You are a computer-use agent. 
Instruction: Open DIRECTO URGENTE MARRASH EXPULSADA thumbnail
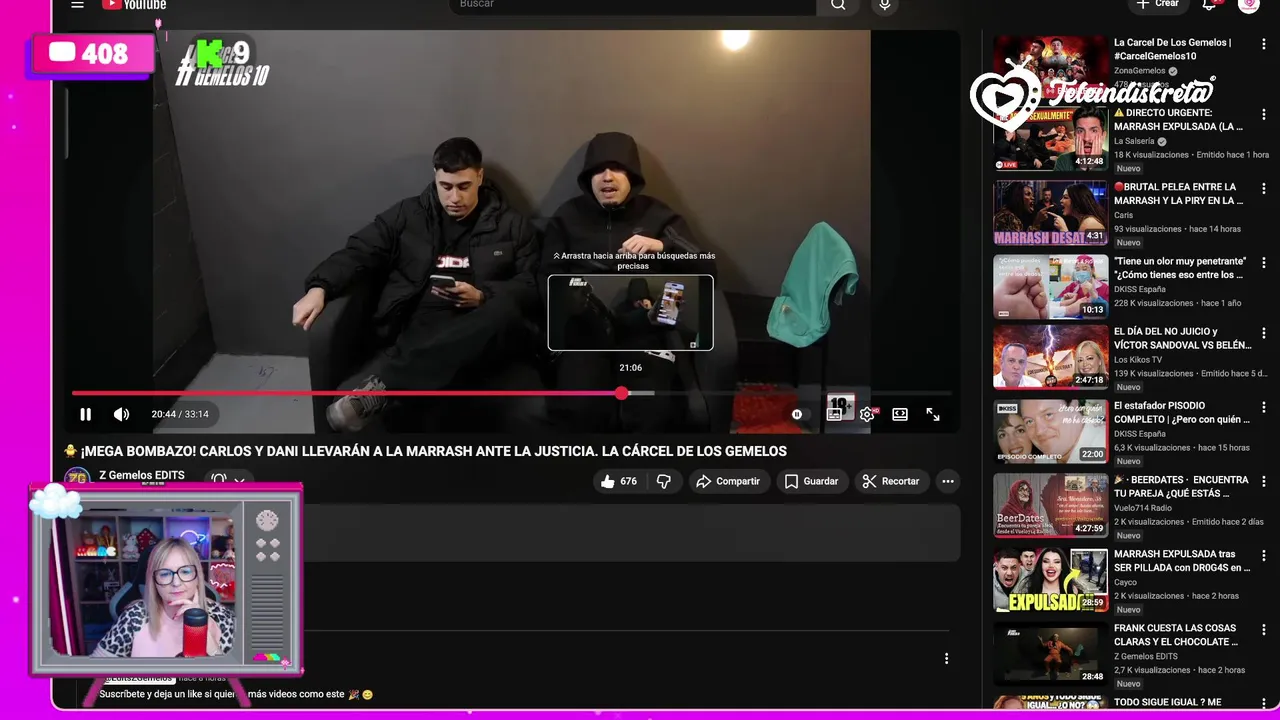(1050, 139)
